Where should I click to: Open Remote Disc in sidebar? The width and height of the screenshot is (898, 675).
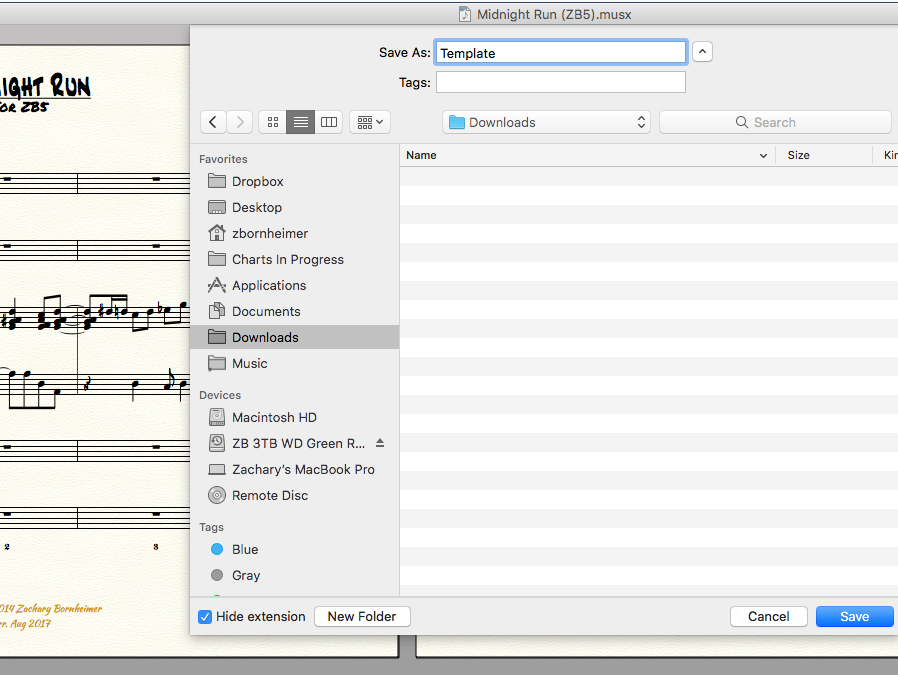click(269, 495)
